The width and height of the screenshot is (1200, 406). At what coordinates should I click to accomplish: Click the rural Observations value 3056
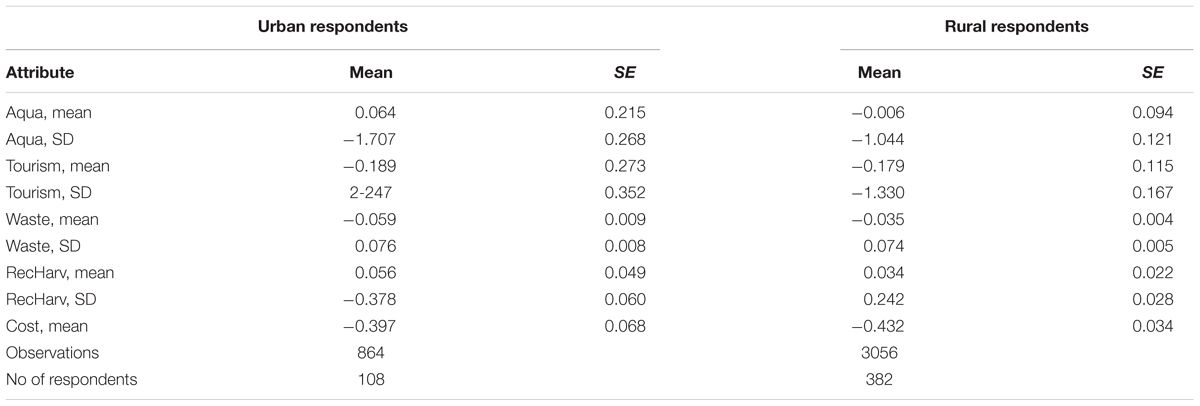[x=877, y=353]
